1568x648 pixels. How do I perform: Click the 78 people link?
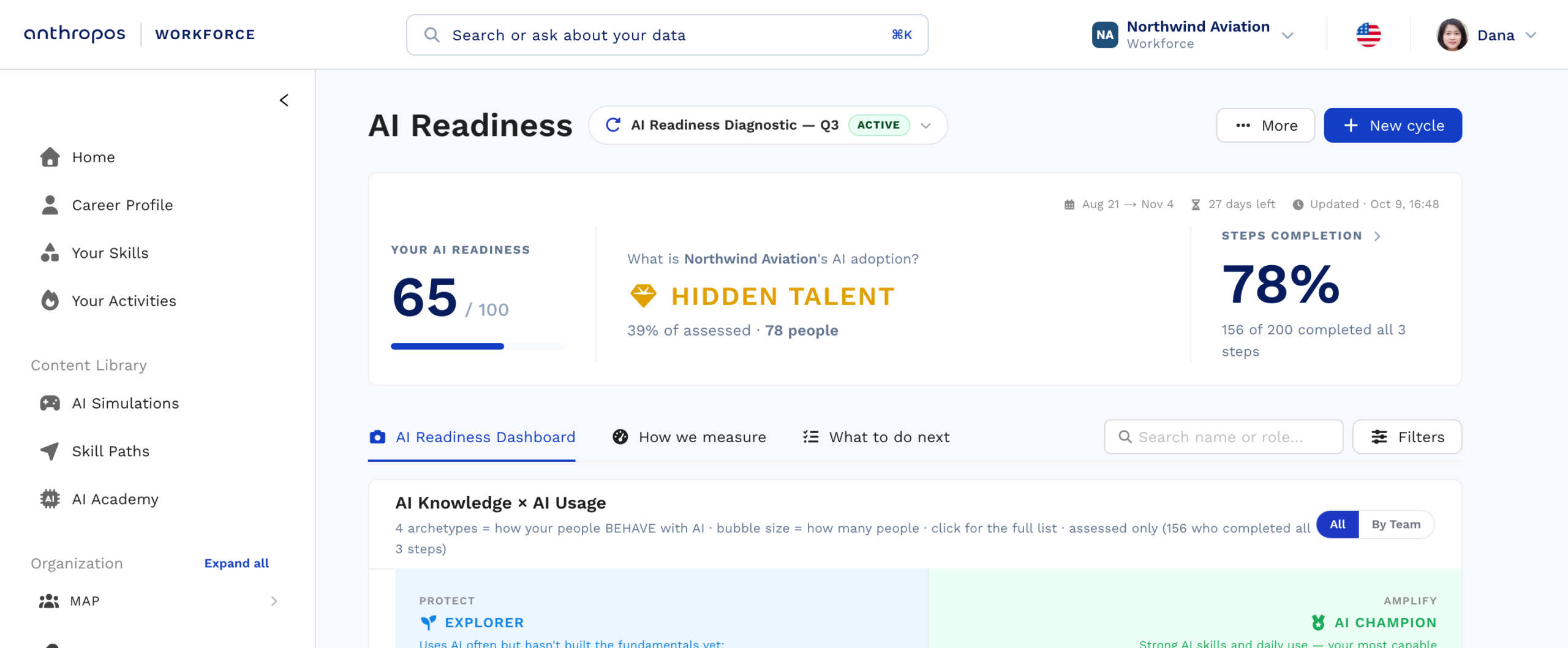tap(801, 330)
